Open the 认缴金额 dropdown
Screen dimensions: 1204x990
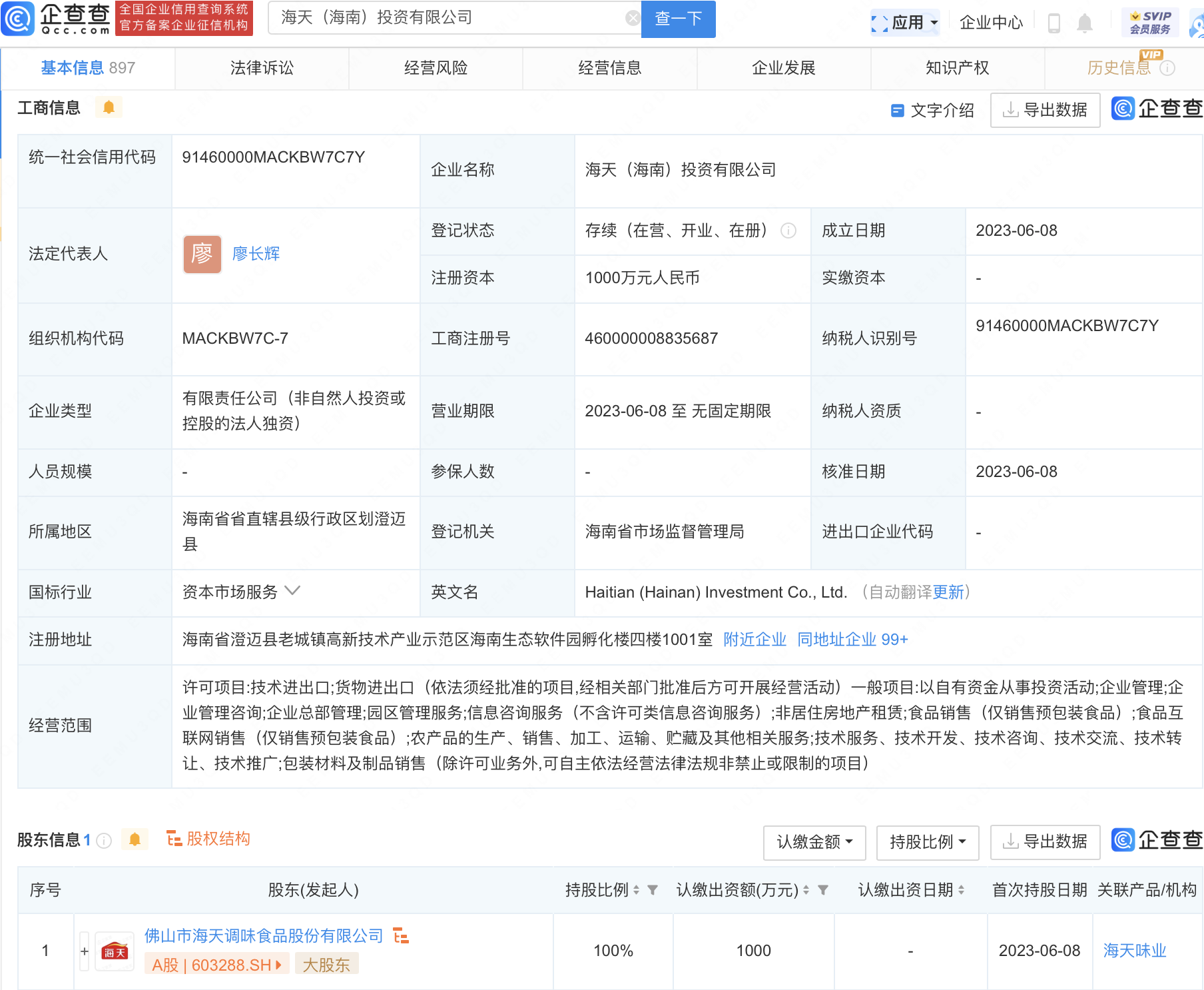pyautogui.click(x=814, y=842)
